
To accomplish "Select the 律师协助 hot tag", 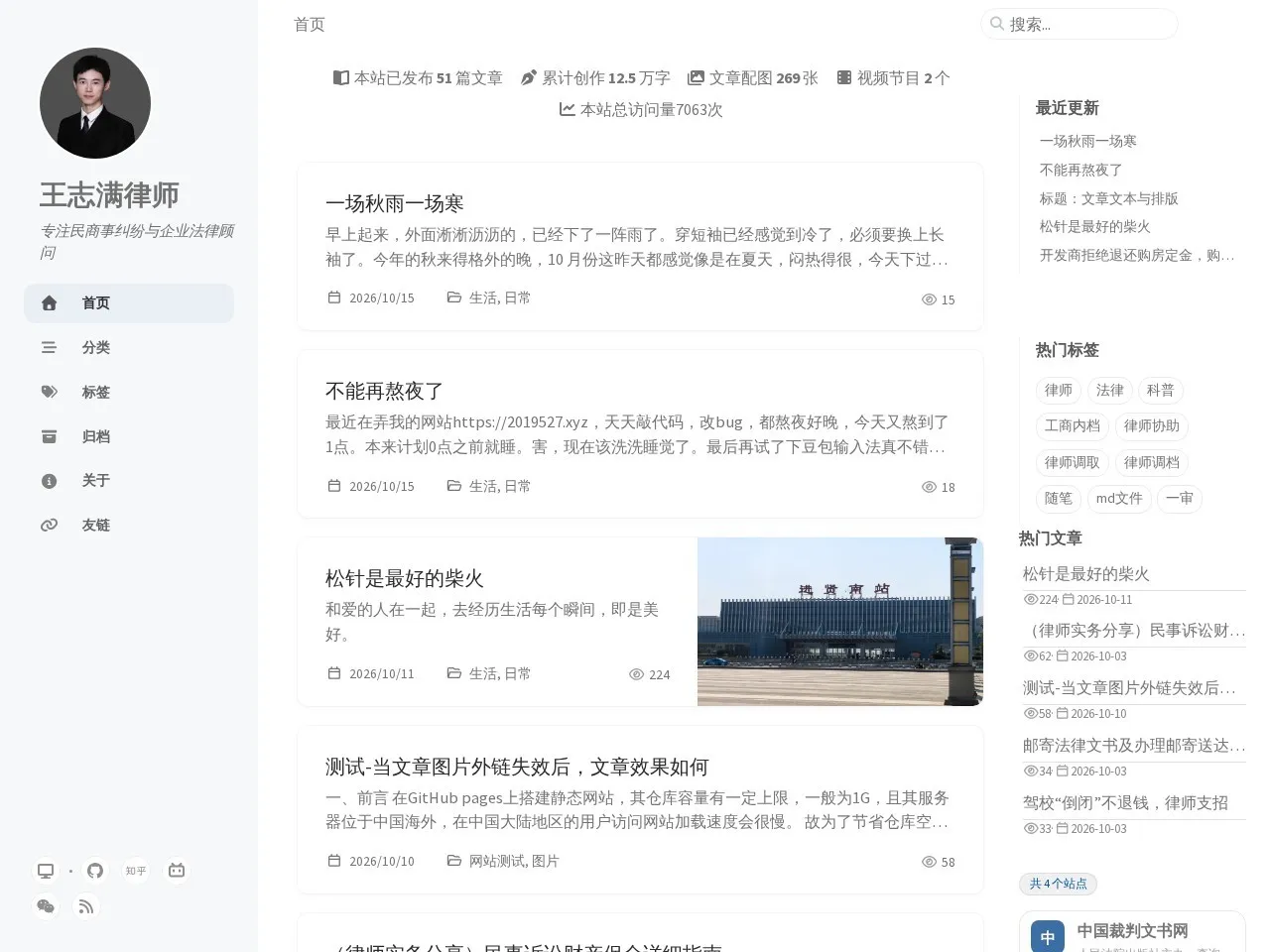I will point(1152,426).
